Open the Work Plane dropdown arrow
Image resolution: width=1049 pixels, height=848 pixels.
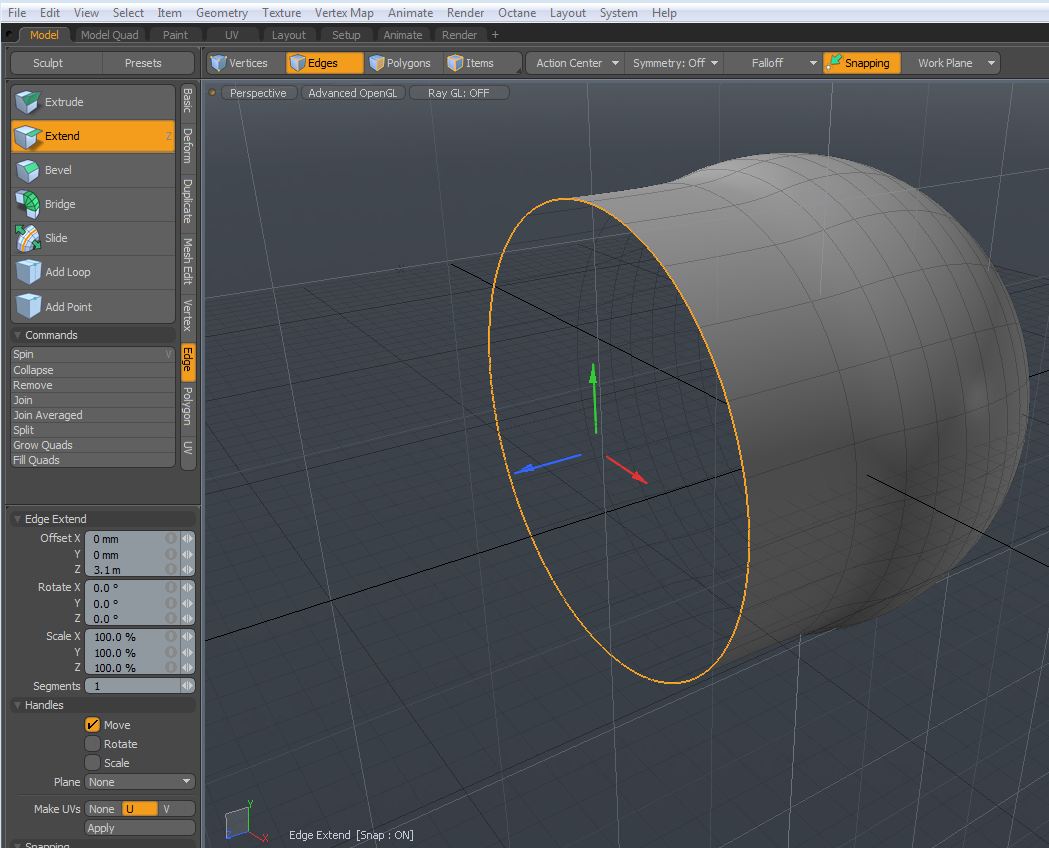click(991, 63)
